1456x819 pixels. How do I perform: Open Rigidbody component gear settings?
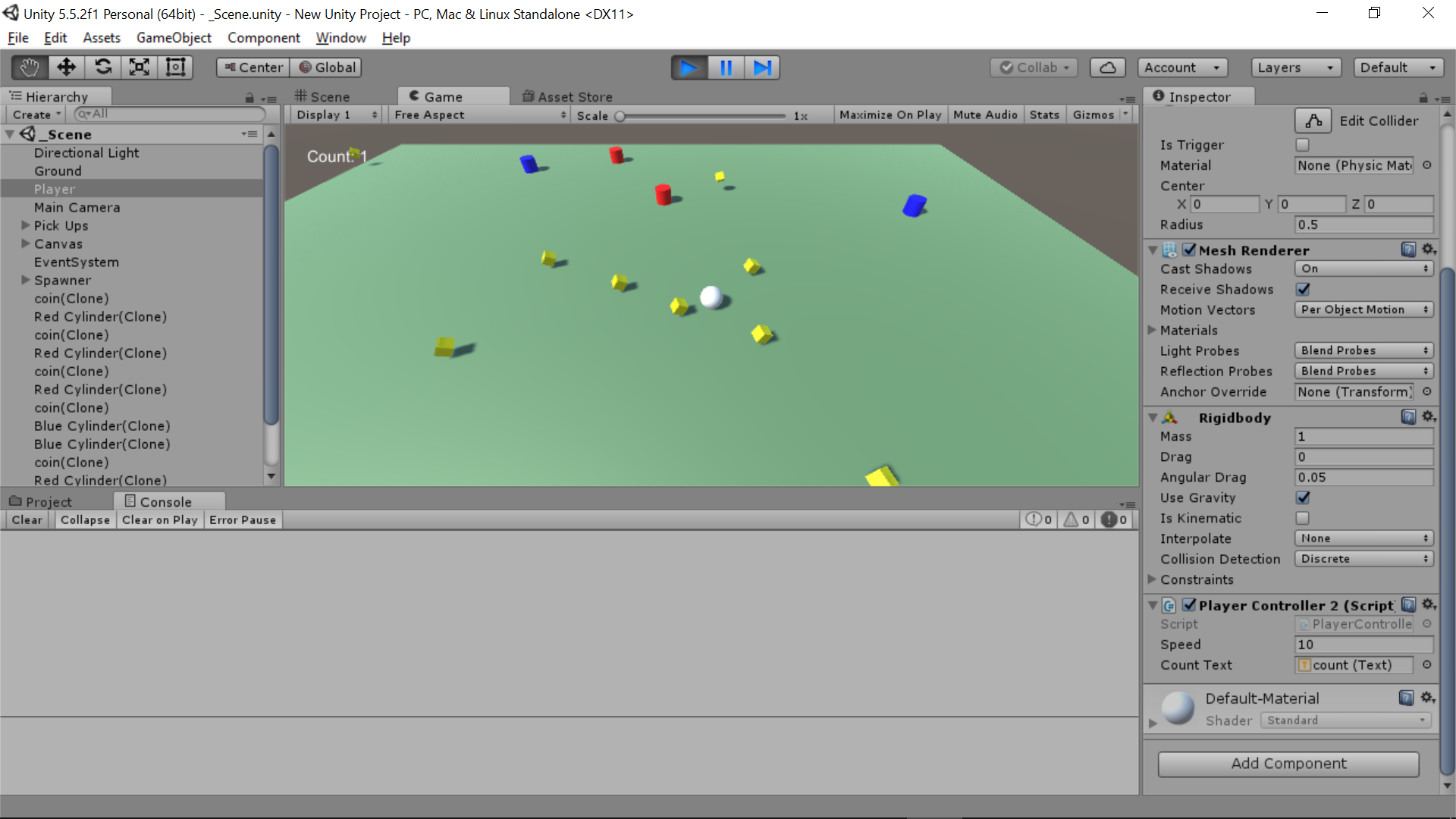click(x=1429, y=417)
